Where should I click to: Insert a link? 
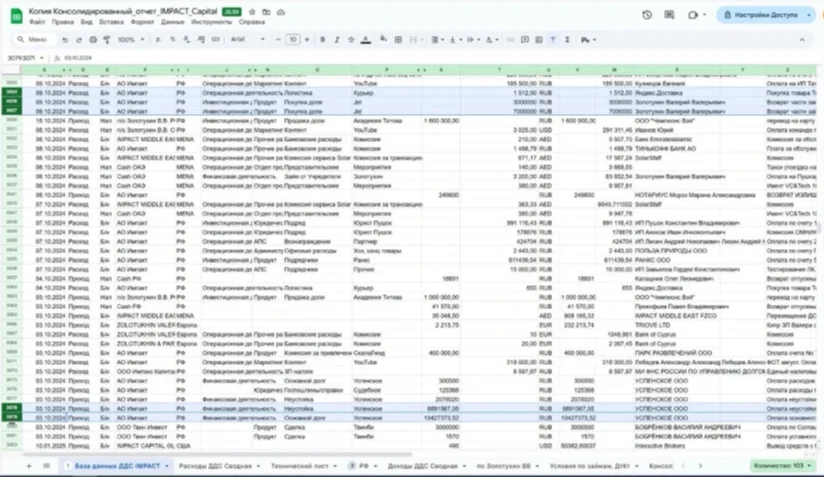[x=510, y=40]
